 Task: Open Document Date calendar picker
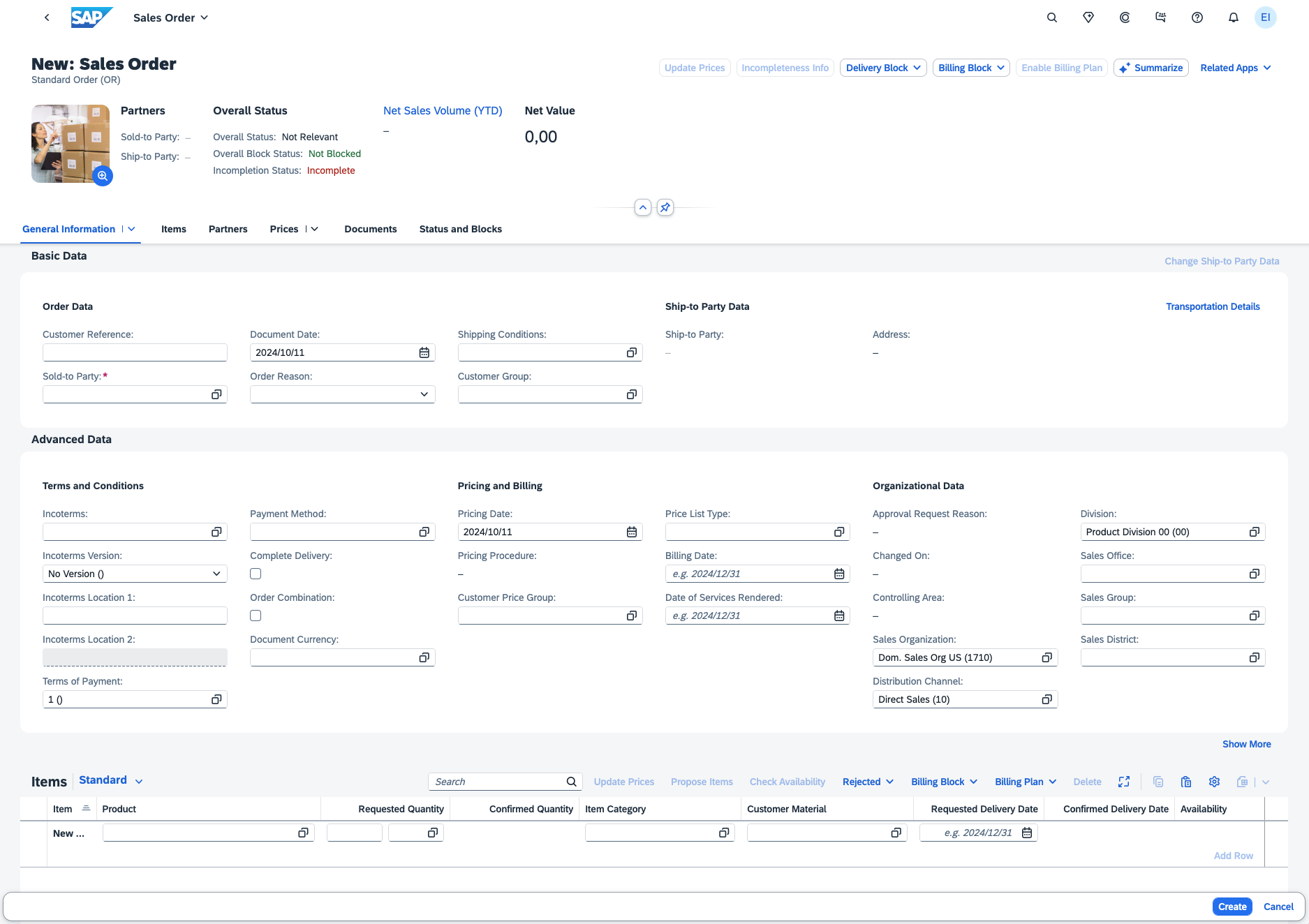point(424,352)
